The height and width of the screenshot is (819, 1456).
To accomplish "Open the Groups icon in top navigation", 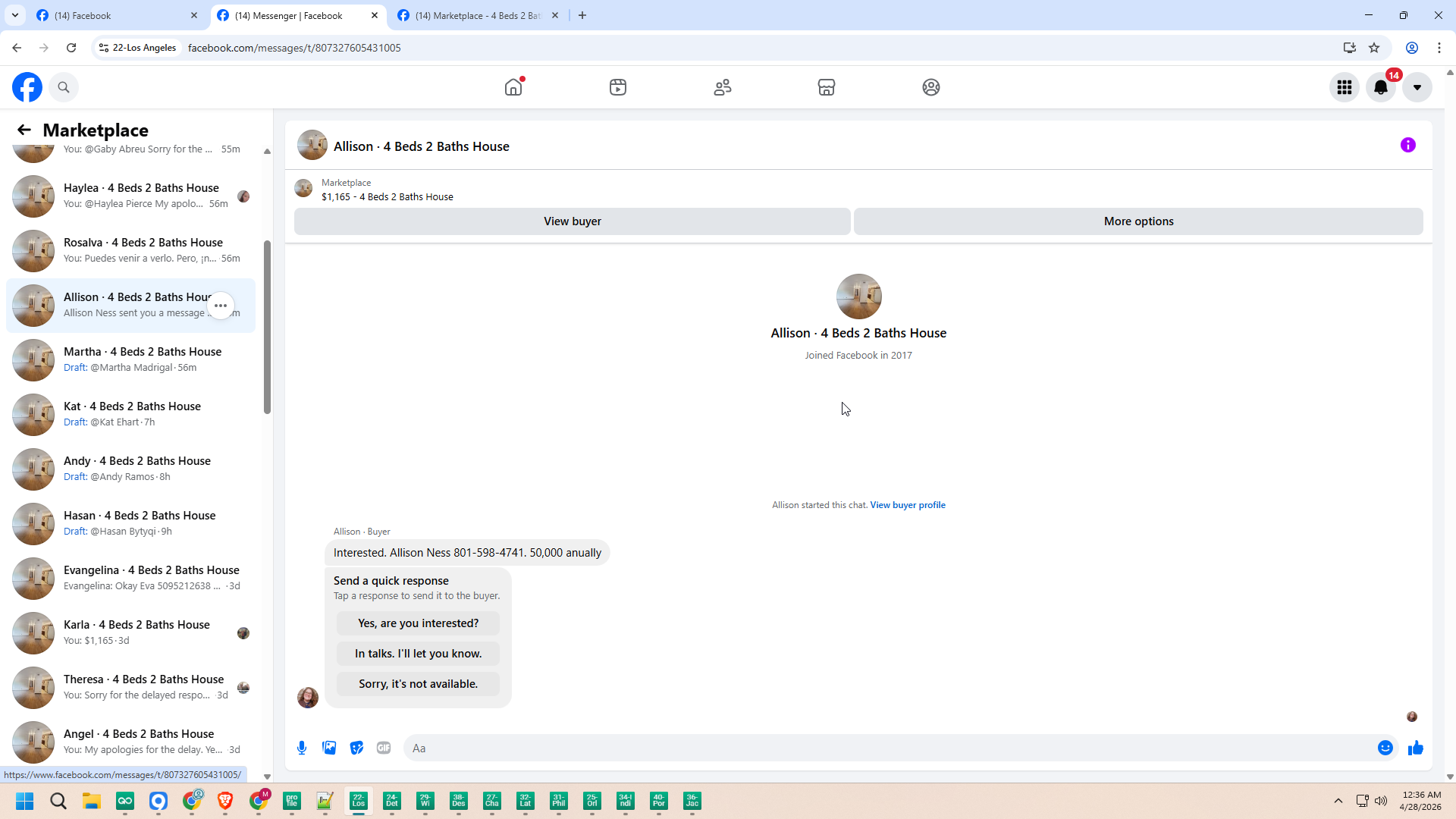I will point(931,87).
